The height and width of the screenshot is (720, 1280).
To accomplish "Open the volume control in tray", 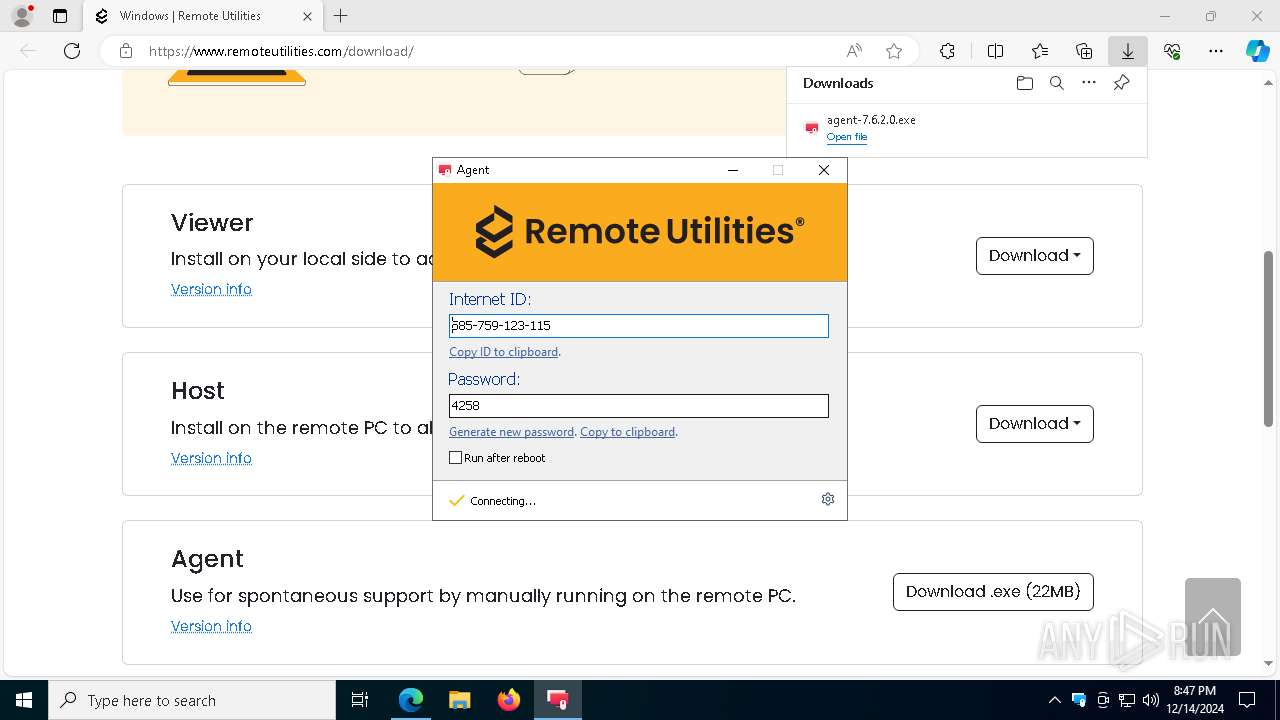I will coord(1151,700).
